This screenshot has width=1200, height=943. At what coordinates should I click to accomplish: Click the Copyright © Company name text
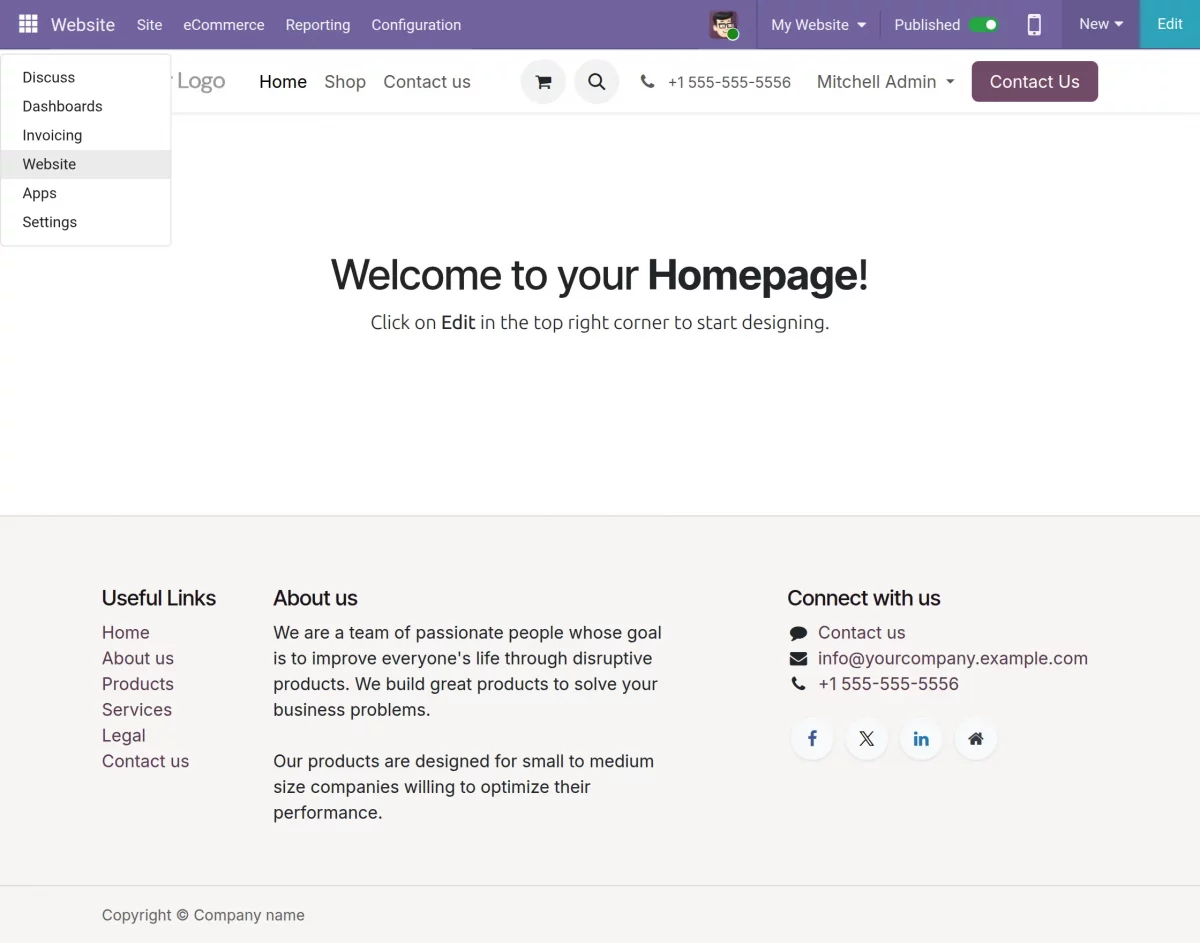tap(203, 915)
